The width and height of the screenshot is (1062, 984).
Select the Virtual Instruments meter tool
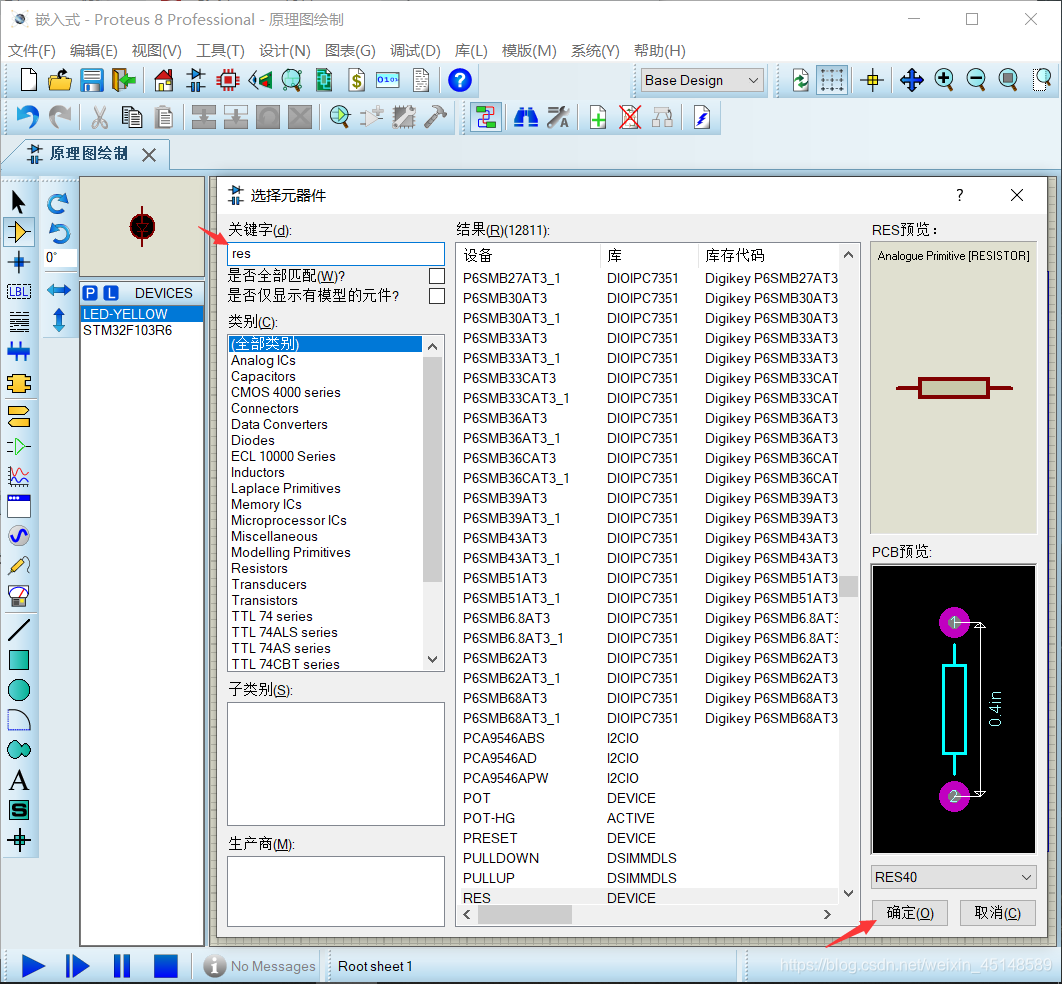(x=18, y=596)
